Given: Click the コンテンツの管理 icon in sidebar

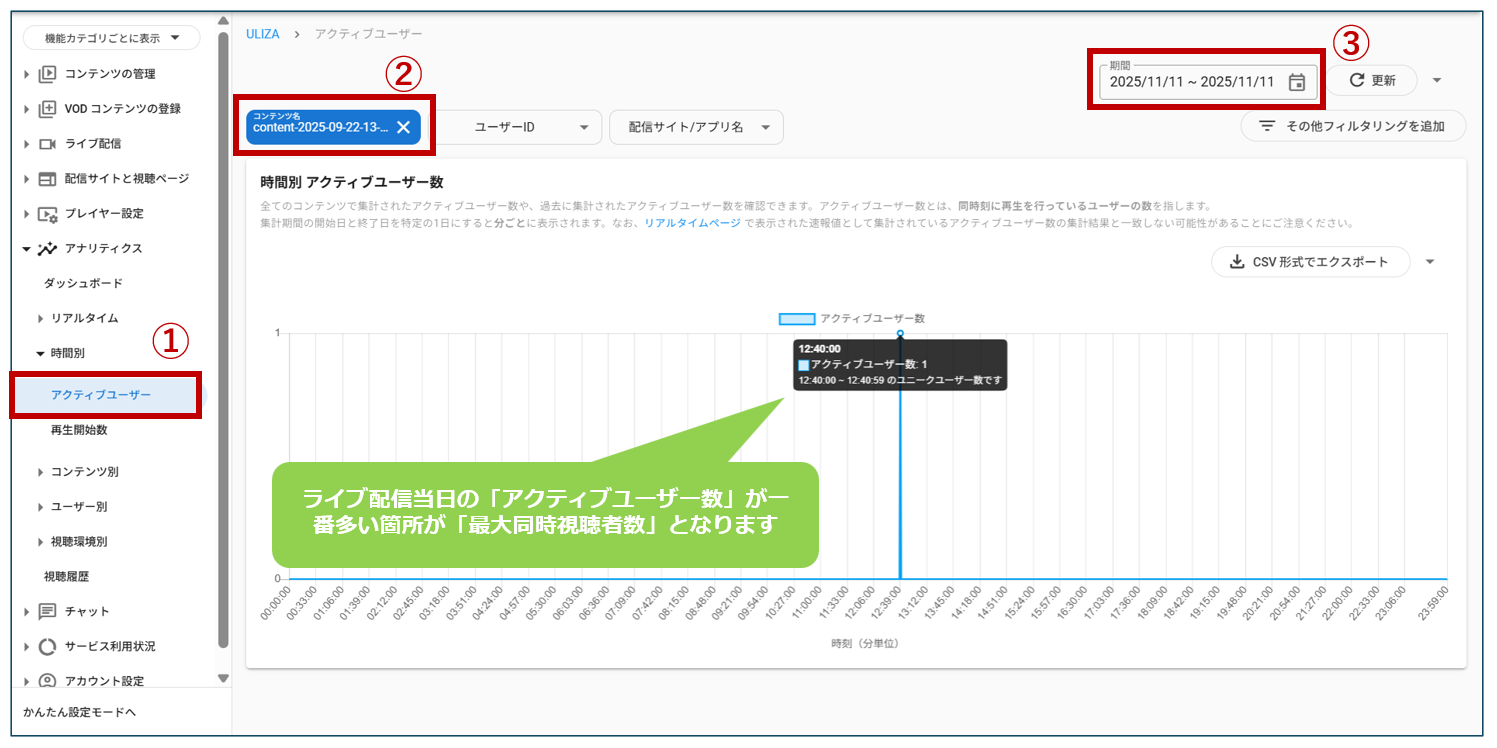Looking at the screenshot, I should 47,74.
